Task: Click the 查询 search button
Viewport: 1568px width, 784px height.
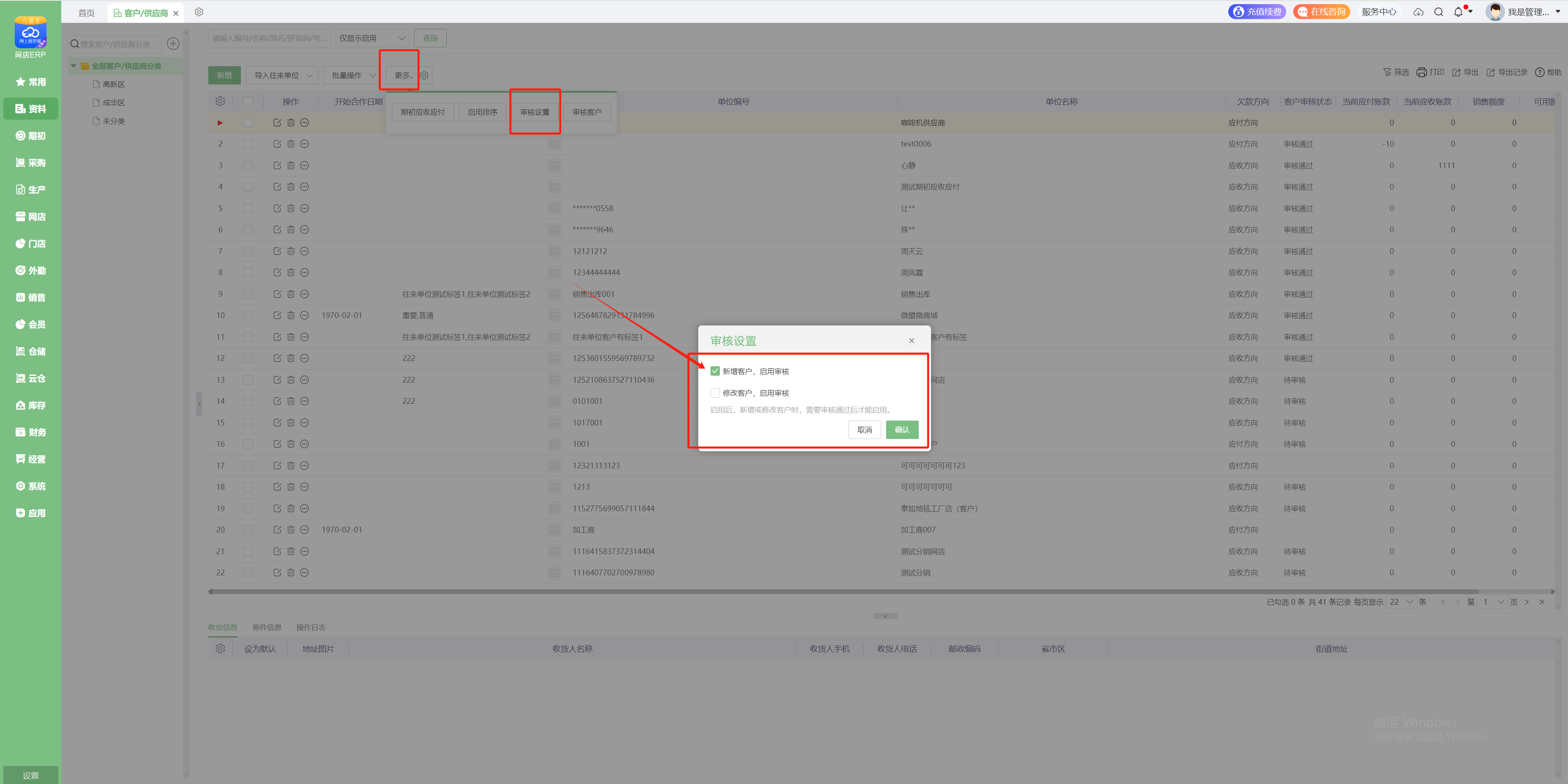Action: pos(430,38)
